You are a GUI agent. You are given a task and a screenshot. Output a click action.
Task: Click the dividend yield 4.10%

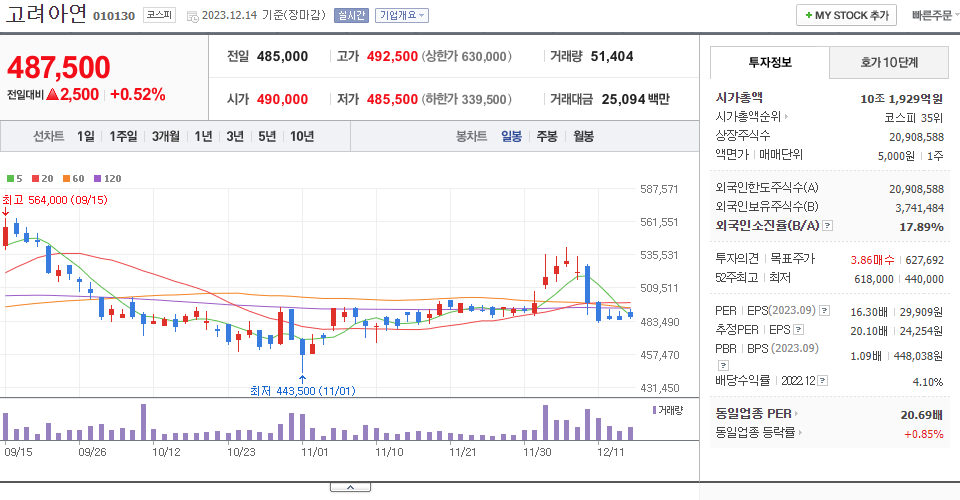coord(928,382)
